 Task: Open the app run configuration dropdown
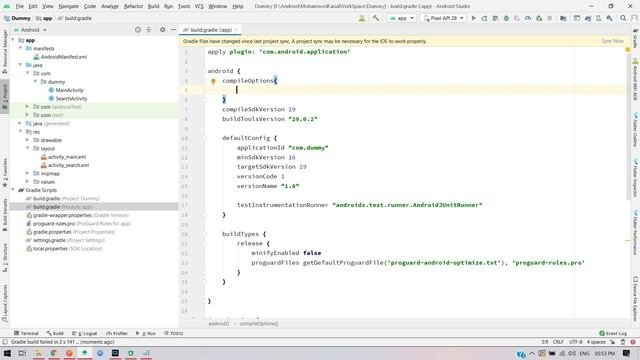pyautogui.click(x=402, y=18)
